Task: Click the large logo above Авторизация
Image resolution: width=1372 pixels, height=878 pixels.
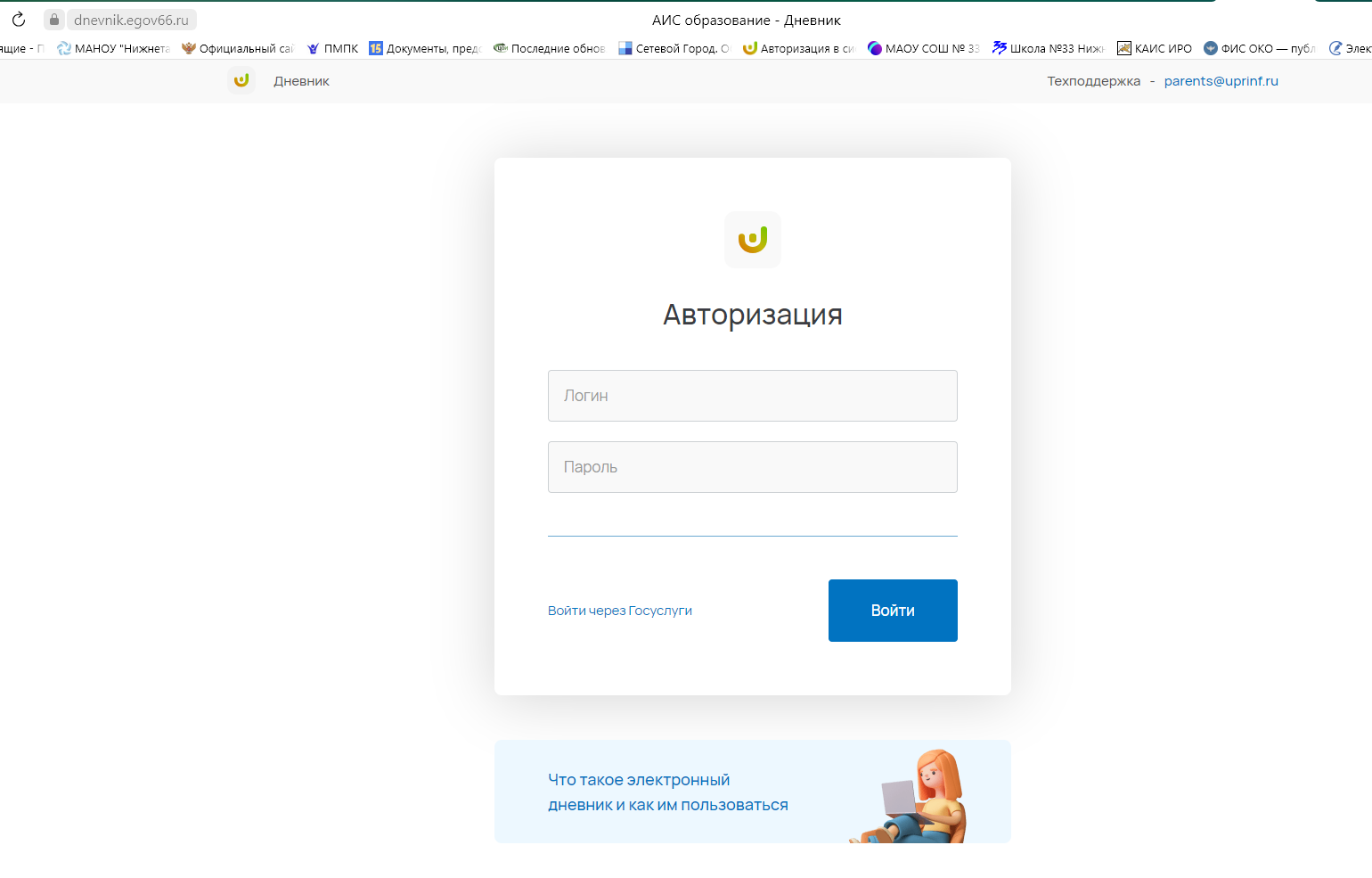Action: point(753,240)
